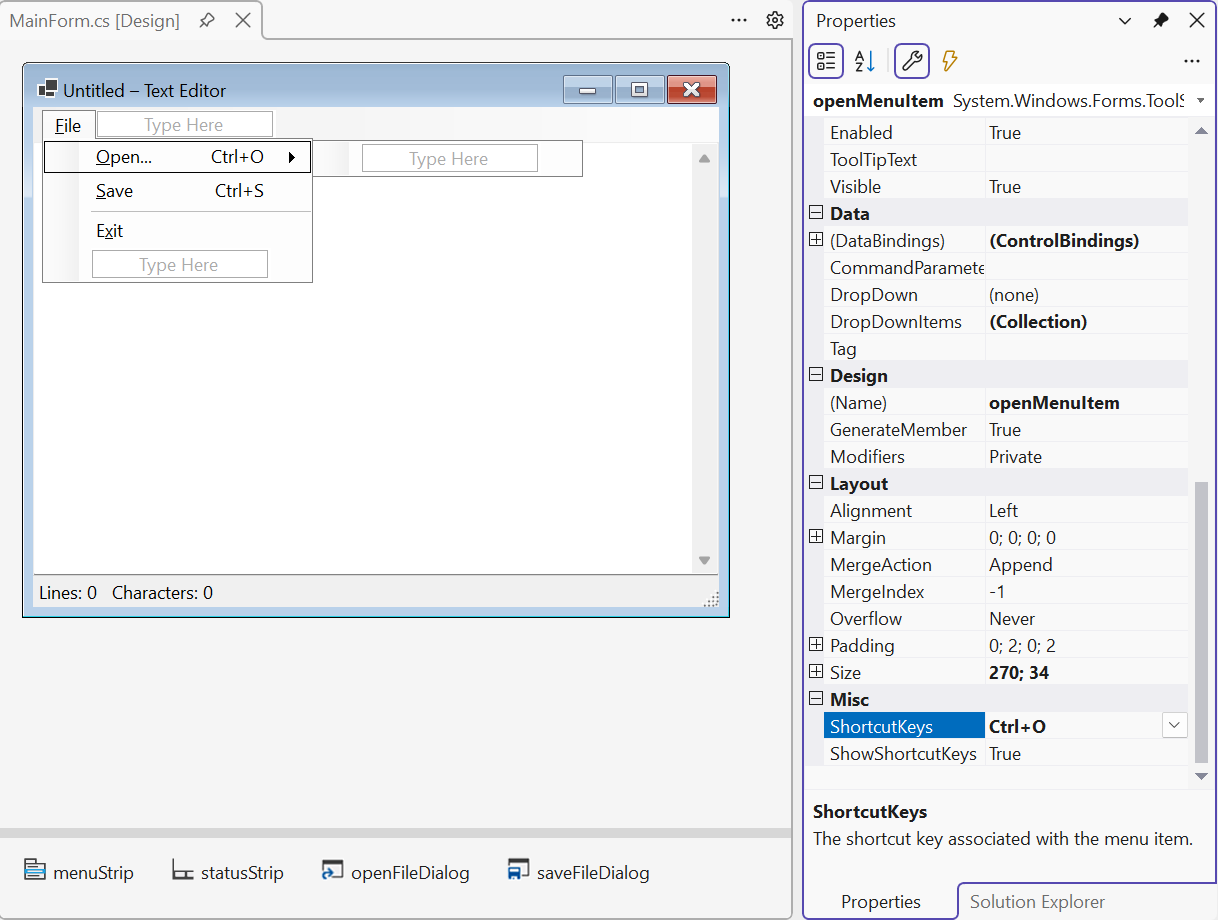
Task: Select the GenerateMember property row
Action: (1006, 429)
